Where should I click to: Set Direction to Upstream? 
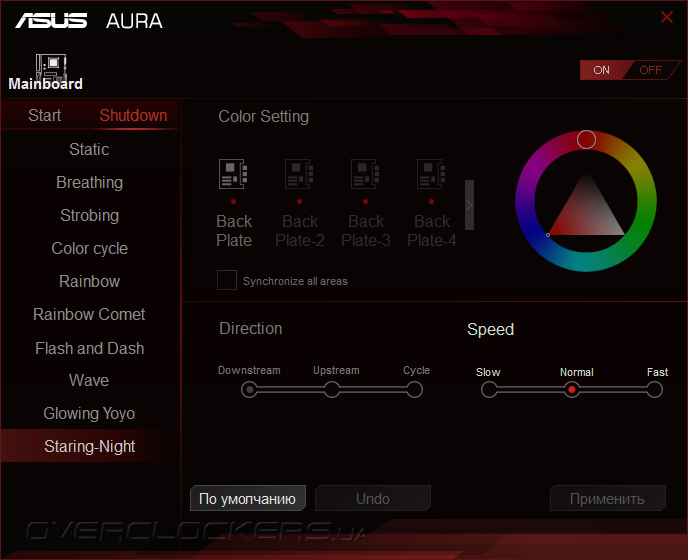pos(332,389)
